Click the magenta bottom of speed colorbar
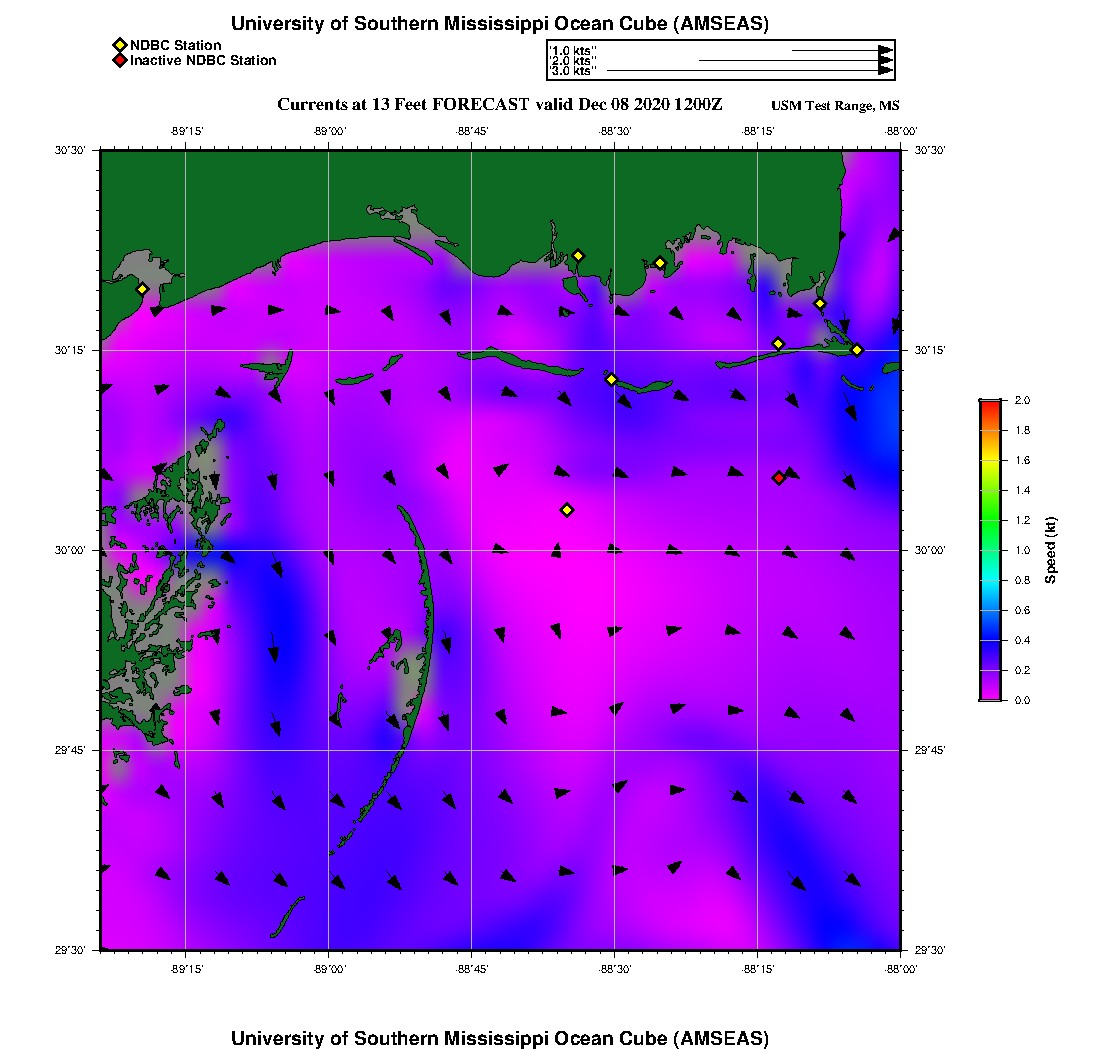The image size is (1100, 1050). point(990,695)
